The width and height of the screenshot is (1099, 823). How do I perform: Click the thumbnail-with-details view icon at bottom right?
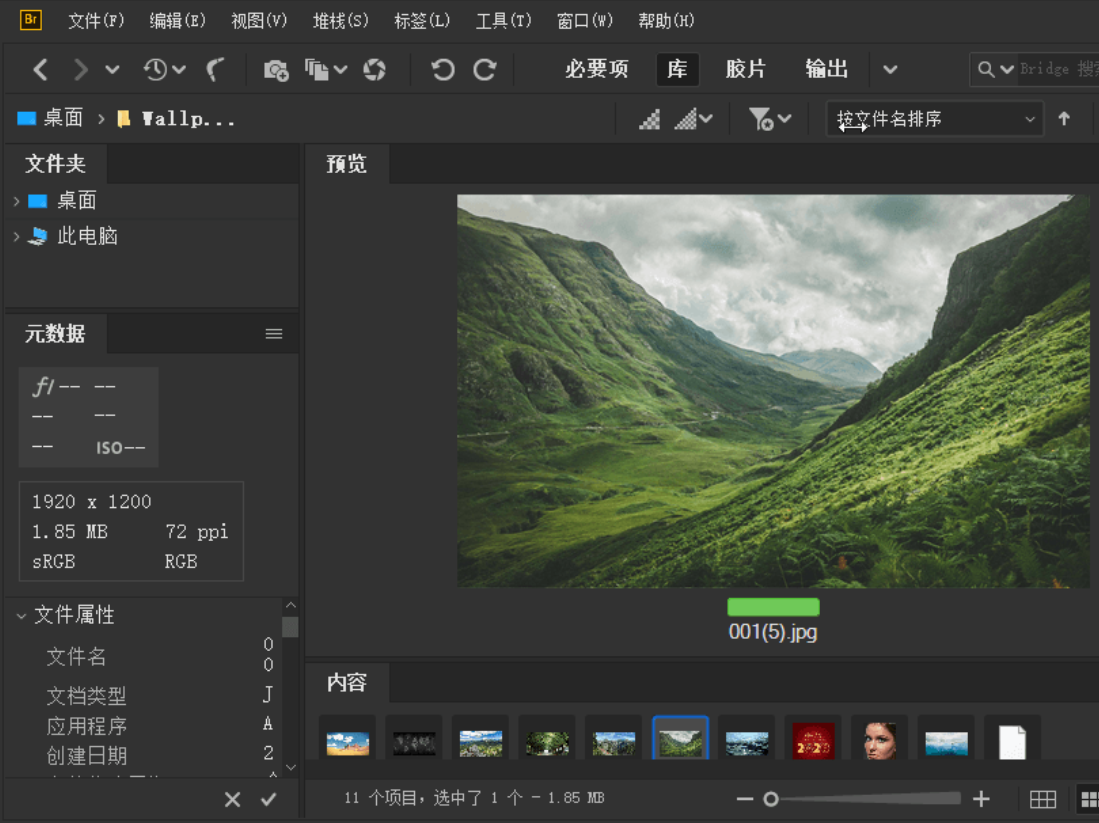[x=1088, y=799]
